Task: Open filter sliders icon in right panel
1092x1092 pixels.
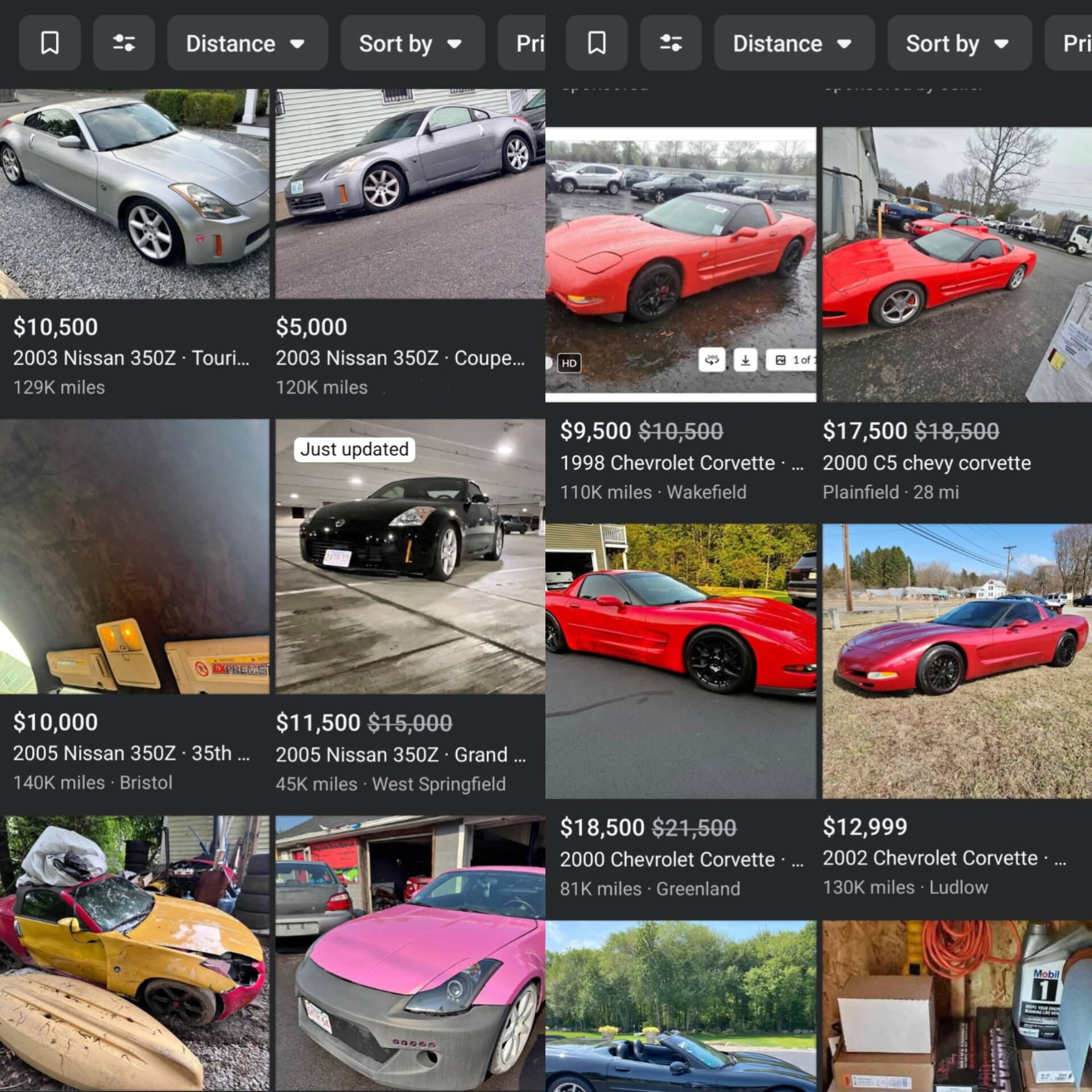Action: (671, 43)
